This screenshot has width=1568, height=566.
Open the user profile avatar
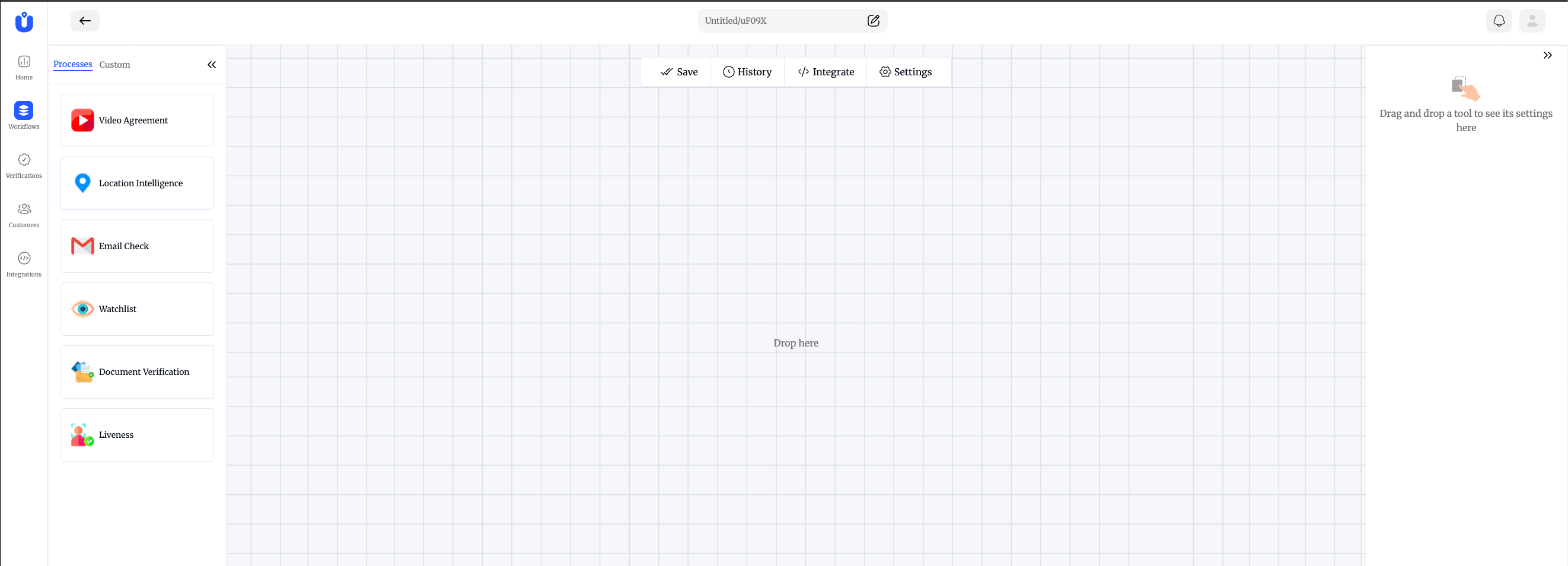coord(1532,21)
